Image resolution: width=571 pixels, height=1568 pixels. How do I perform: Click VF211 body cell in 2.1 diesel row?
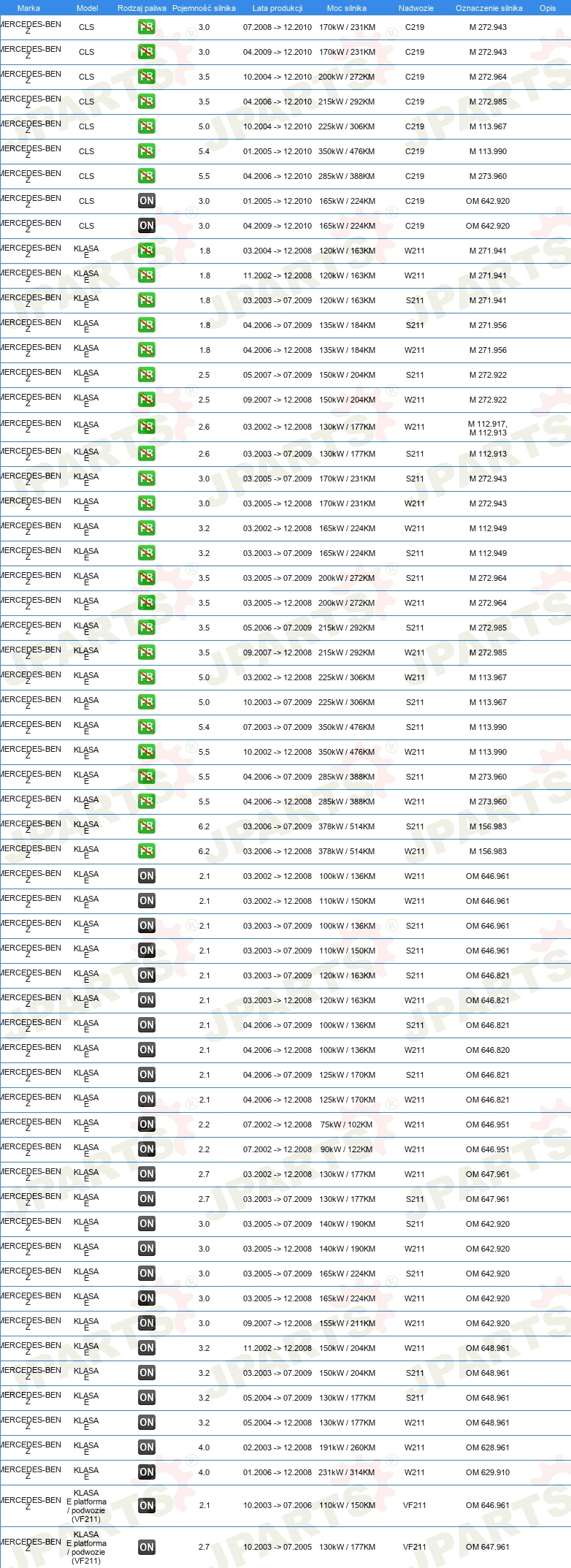tap(415, 1505)
